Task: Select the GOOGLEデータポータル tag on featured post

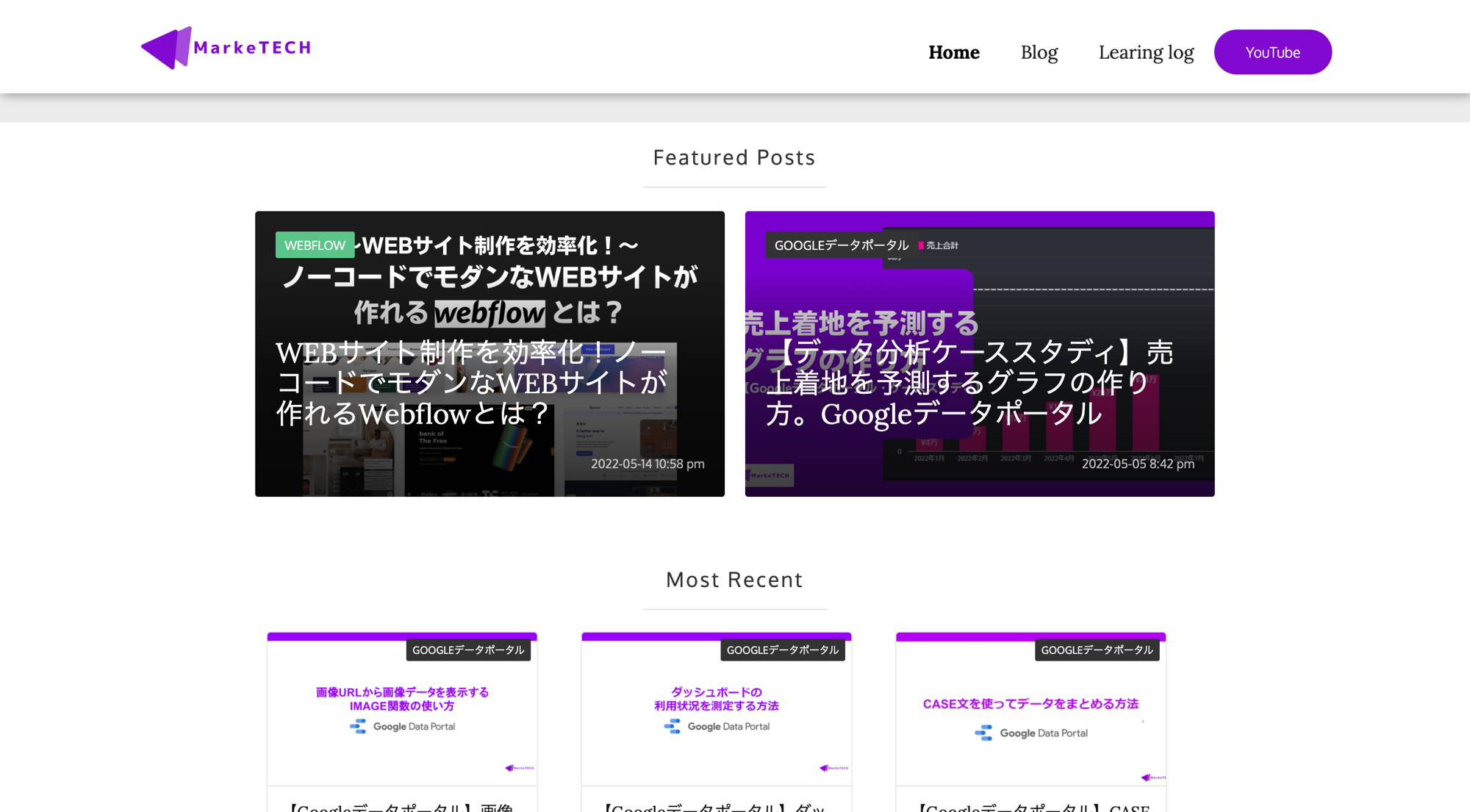Action: (841, 245)
